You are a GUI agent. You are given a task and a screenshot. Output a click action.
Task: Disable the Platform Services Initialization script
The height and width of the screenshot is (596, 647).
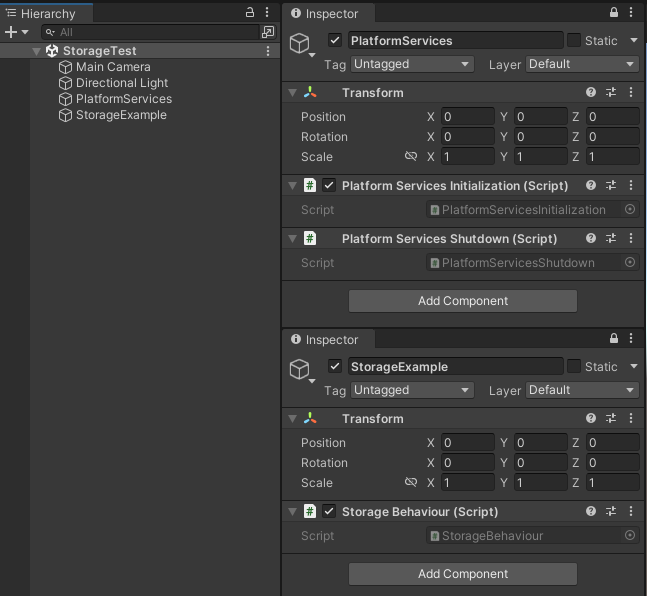tap(329, 185)
